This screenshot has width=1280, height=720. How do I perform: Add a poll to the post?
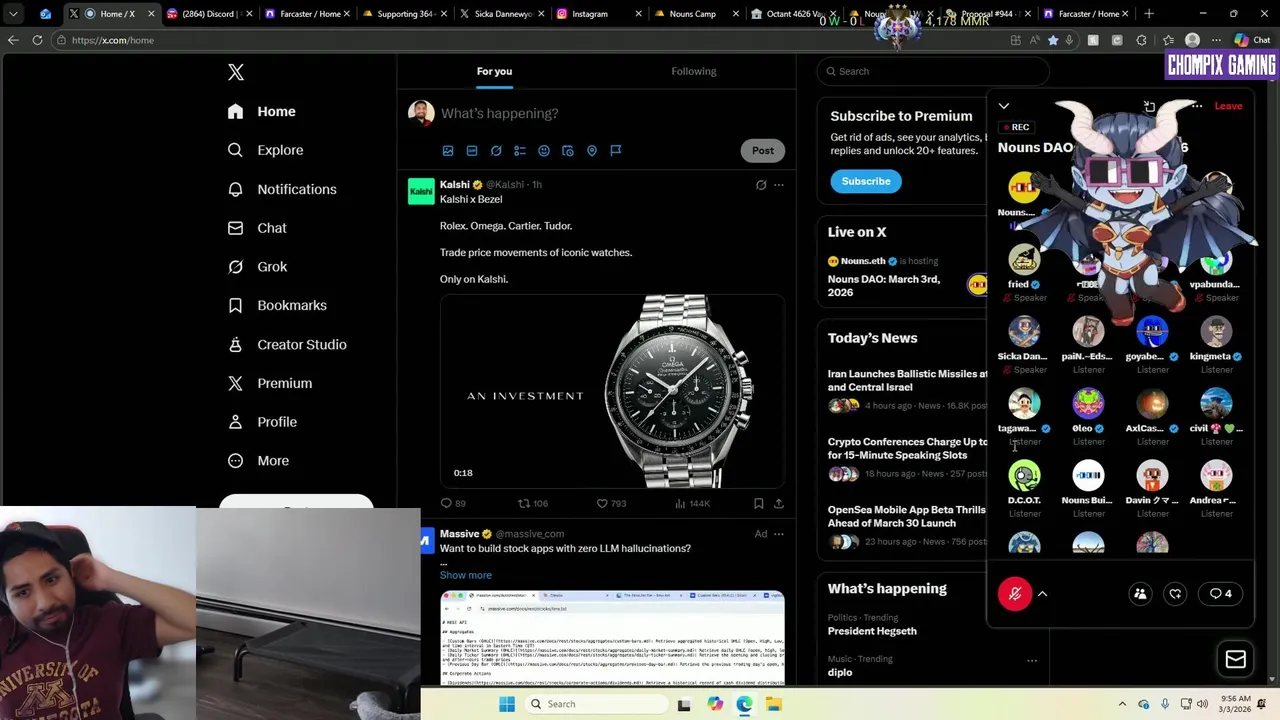coord(520,150)
